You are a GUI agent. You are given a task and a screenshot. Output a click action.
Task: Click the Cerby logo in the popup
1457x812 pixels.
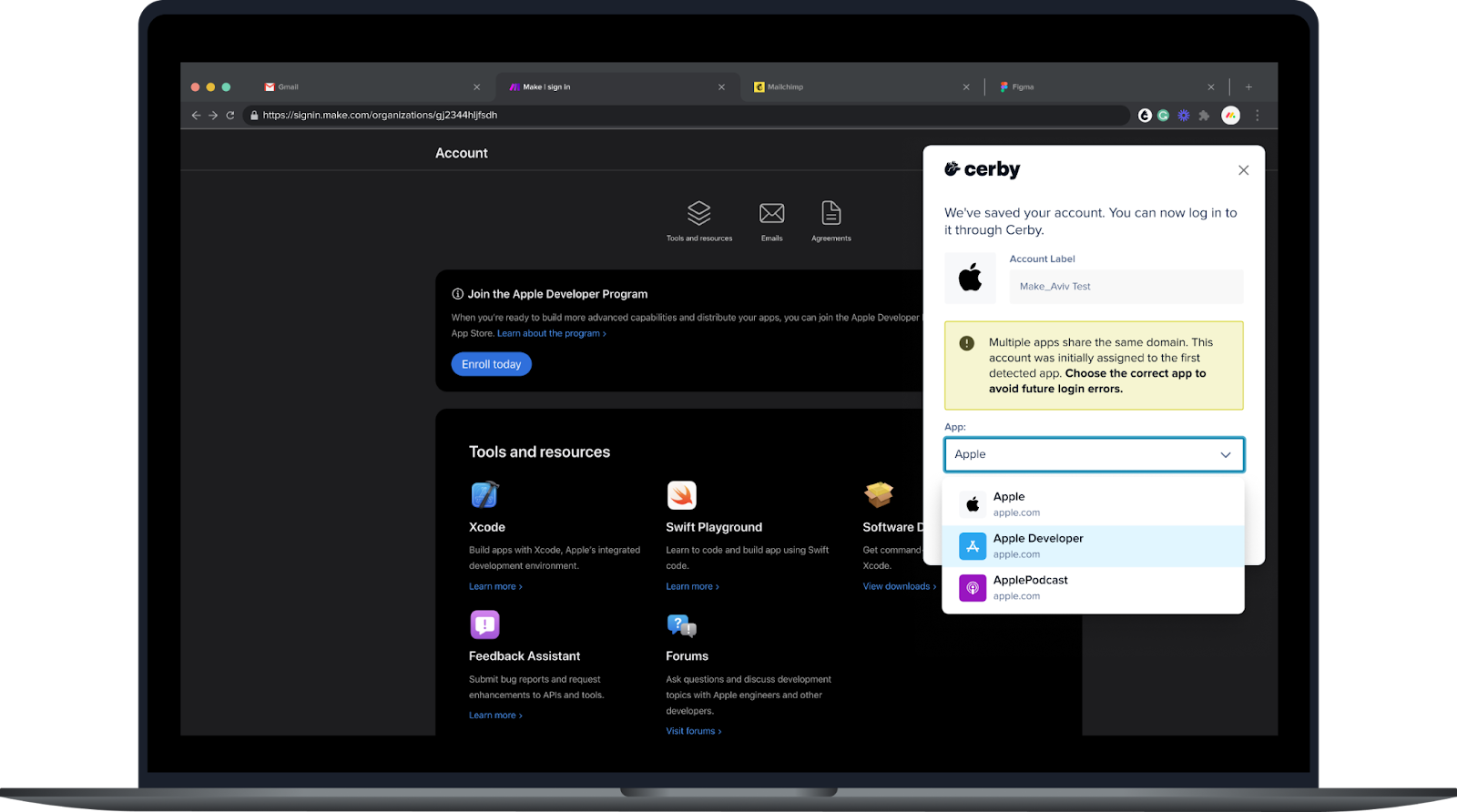pyautogui.click(x=982, y=169)
